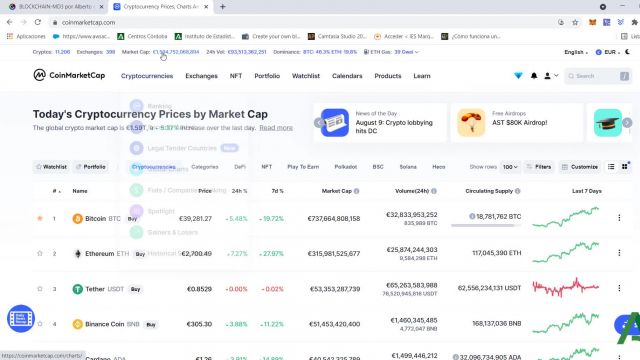Open the Learn nav menu

point(422,76)
